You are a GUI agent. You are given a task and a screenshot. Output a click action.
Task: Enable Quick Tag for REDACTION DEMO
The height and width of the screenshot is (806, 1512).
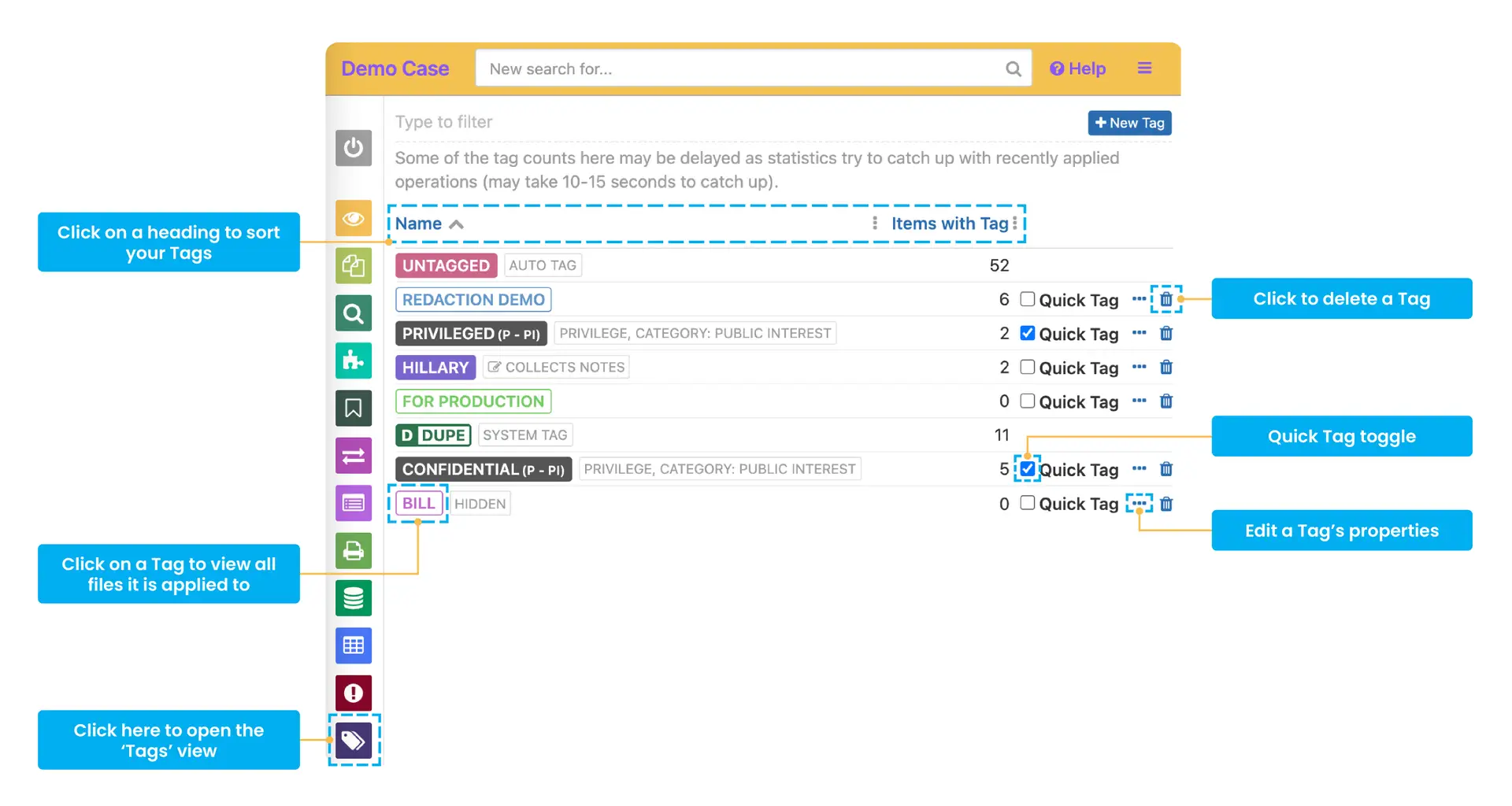pyautogui.click(x=1027, y=299)
